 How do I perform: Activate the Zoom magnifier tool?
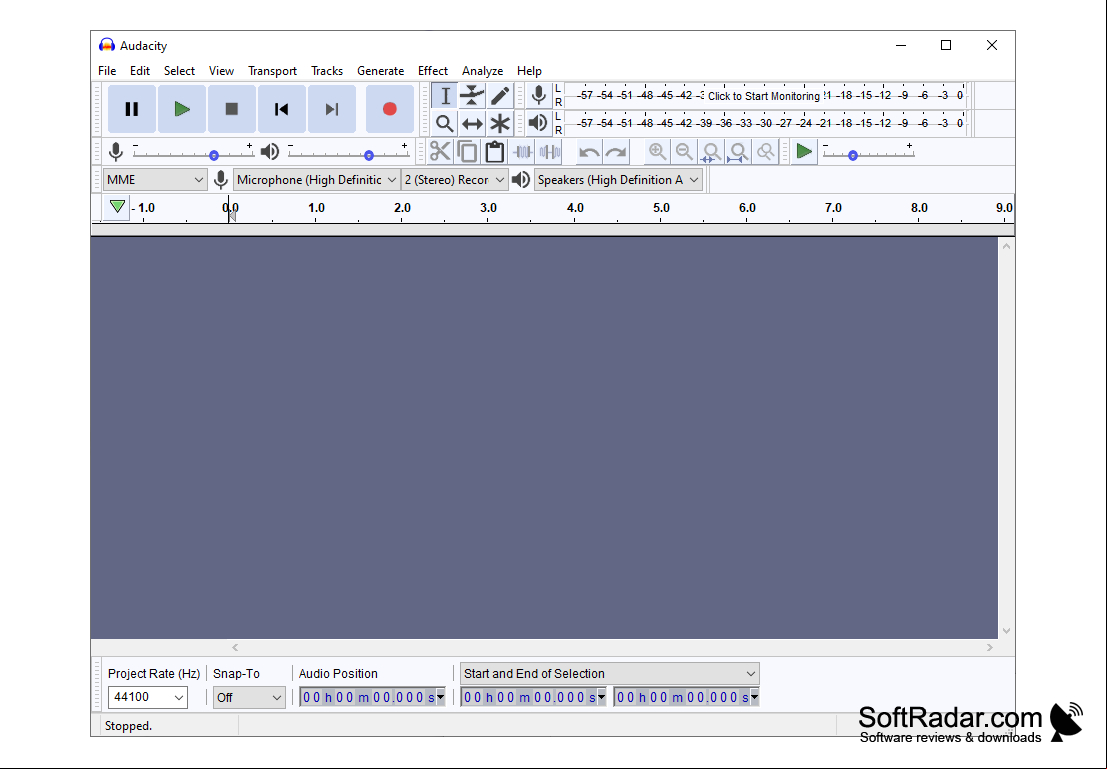coord(445,124)
